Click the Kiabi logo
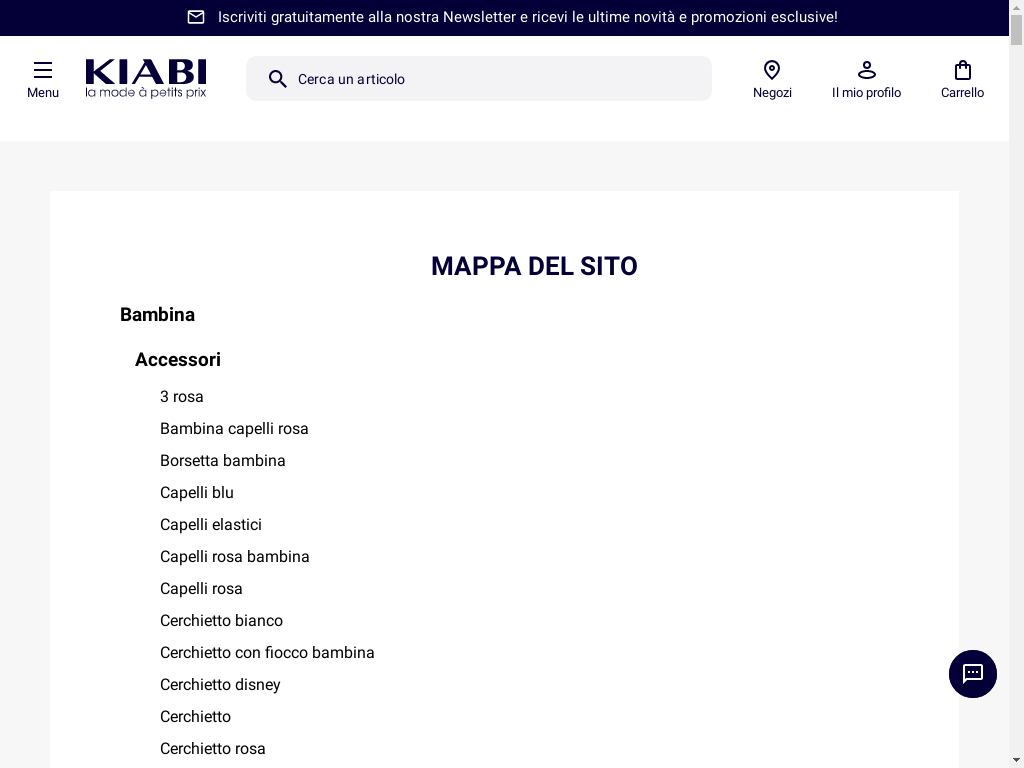Screen dimensions: 1024x768 (x=146, y=79)
